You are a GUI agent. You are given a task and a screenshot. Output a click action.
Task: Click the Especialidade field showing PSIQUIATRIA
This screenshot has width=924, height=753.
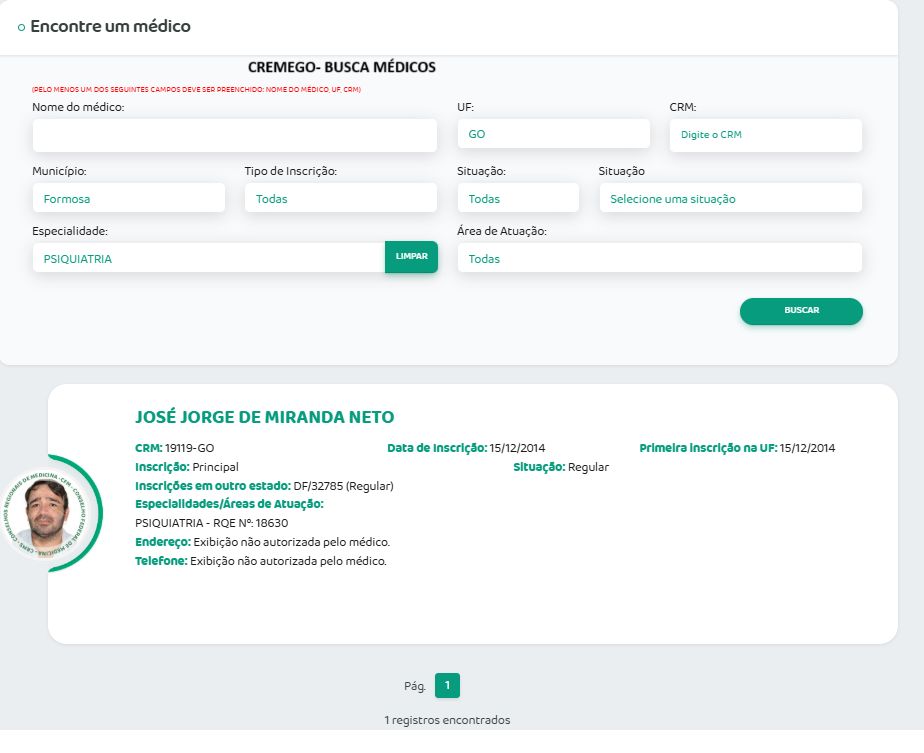click(x=208, y=258)
